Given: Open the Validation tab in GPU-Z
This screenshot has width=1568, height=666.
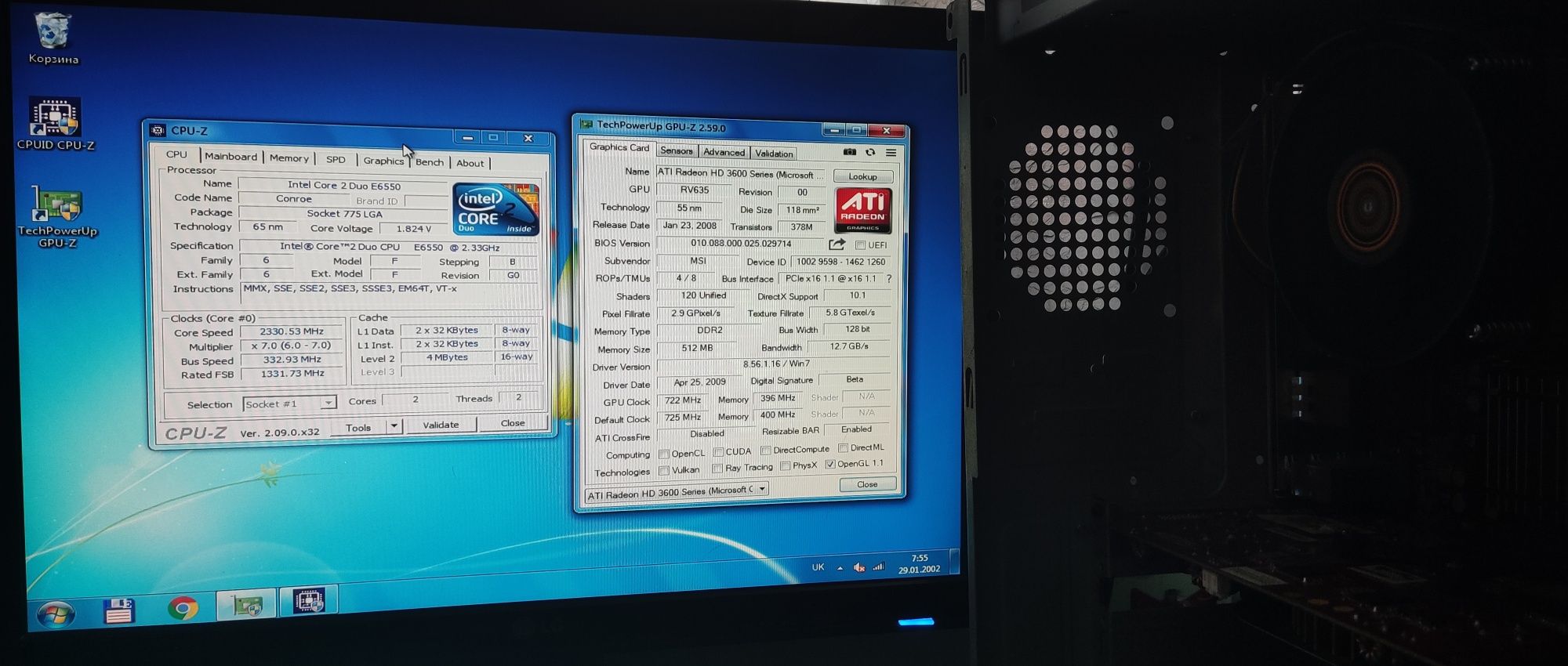Looking at the screenshot, I should click(x=774, y=154).
